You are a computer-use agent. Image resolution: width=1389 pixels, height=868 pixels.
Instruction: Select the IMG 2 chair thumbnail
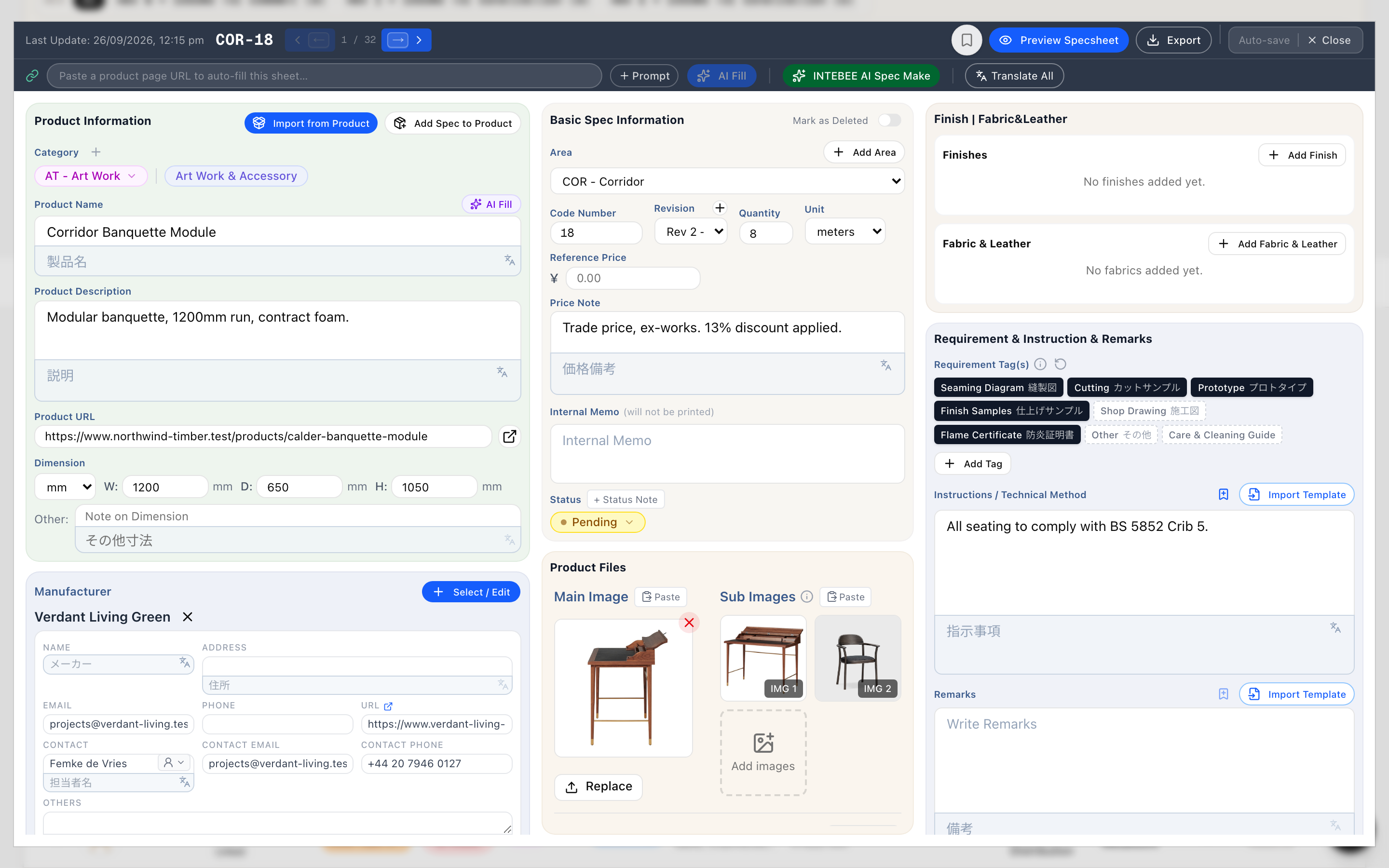coord(858,658)
